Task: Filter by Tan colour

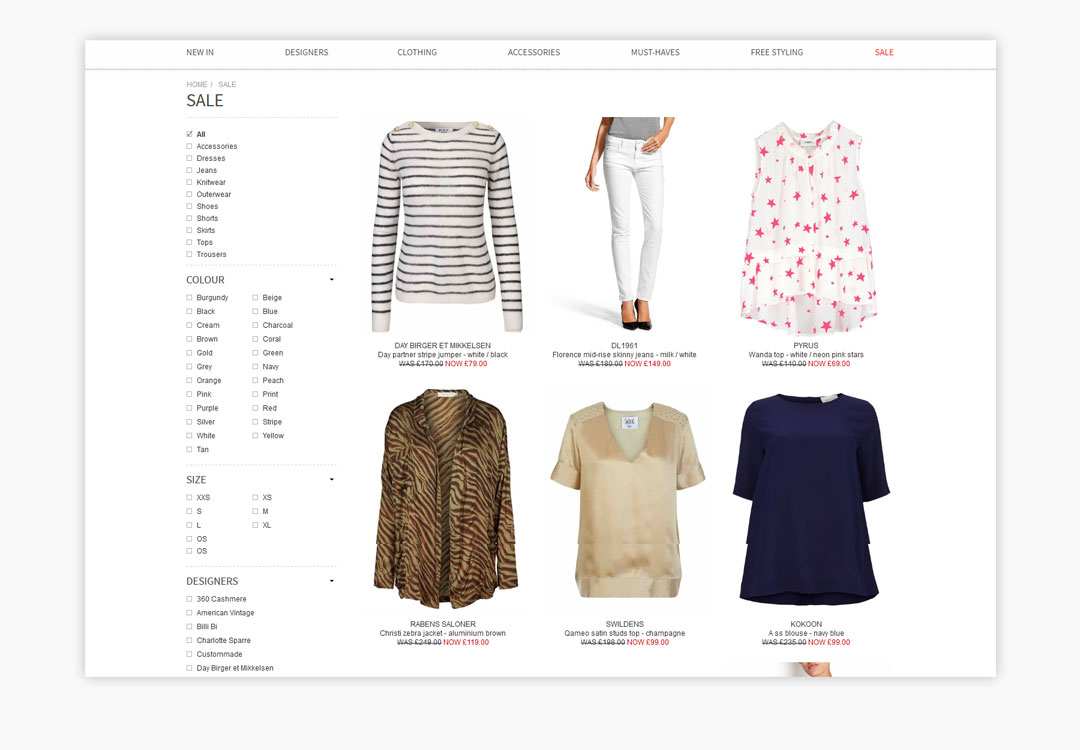Action: tap(189, 449)
